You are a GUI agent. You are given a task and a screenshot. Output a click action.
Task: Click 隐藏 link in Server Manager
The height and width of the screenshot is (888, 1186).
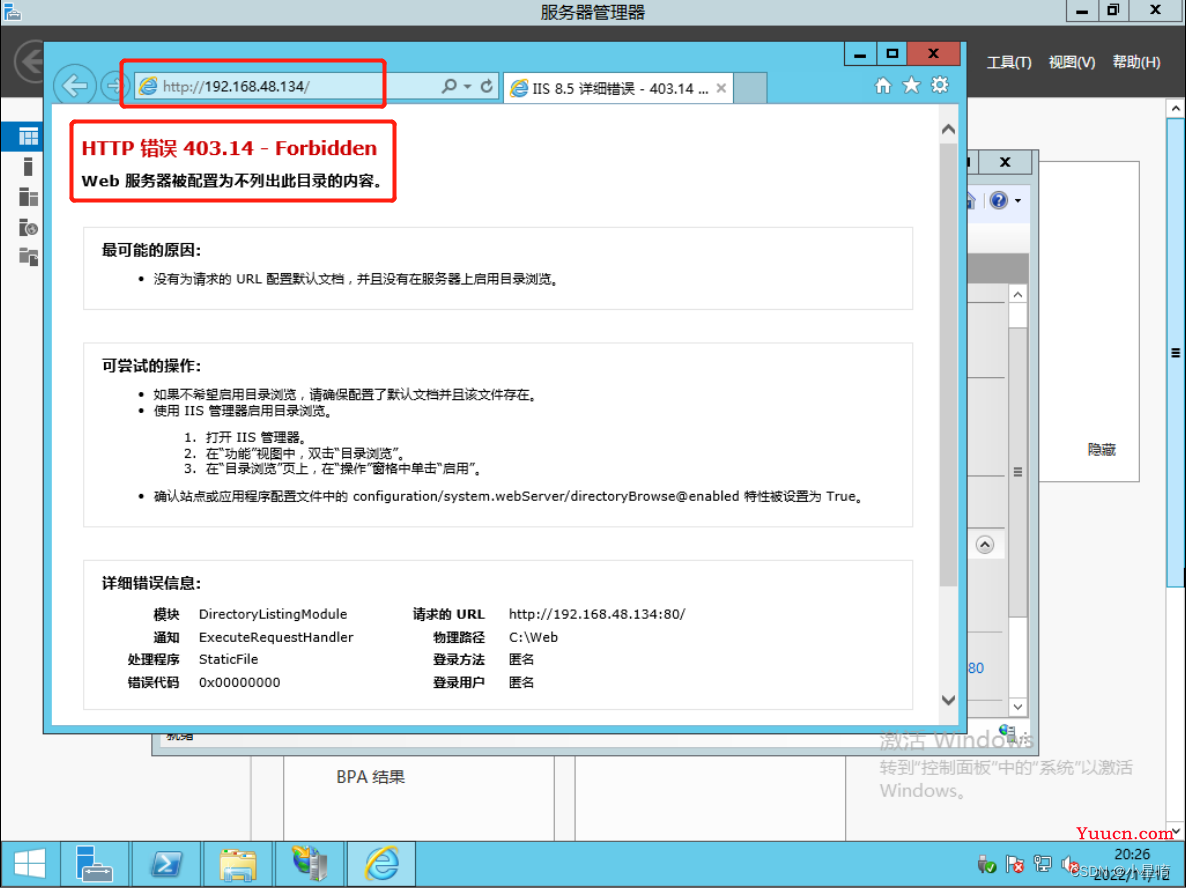coord(1101,450)
